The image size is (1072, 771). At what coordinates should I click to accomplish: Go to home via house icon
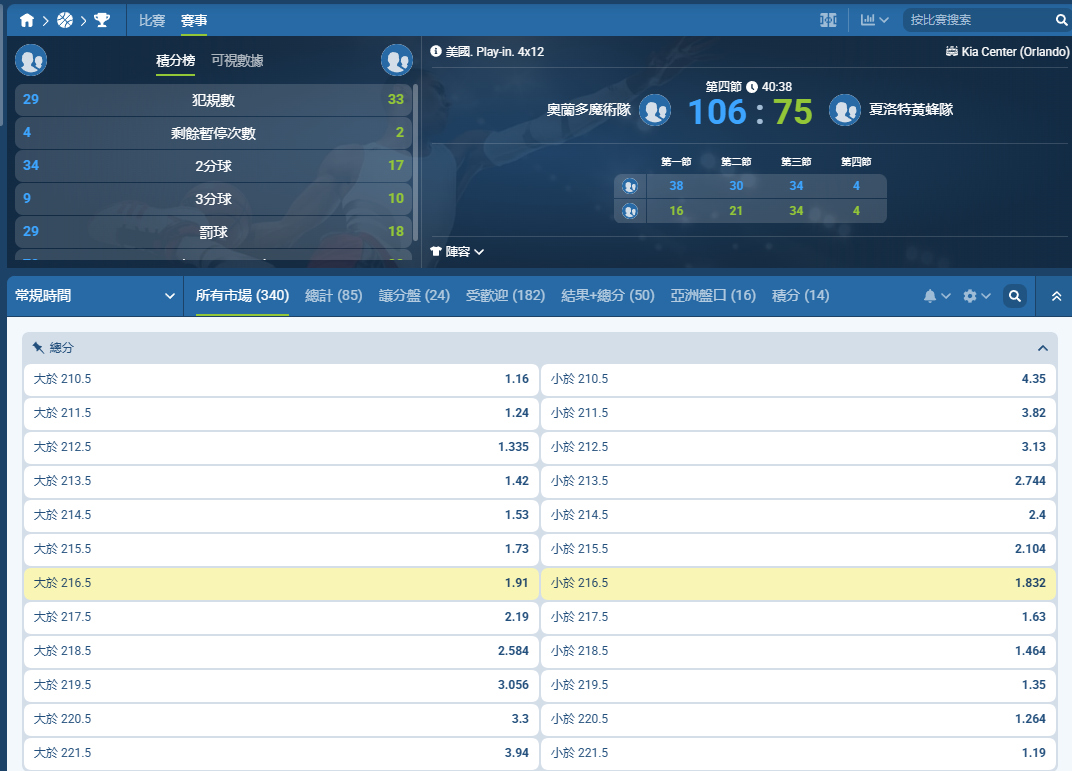tap(27, 20)
